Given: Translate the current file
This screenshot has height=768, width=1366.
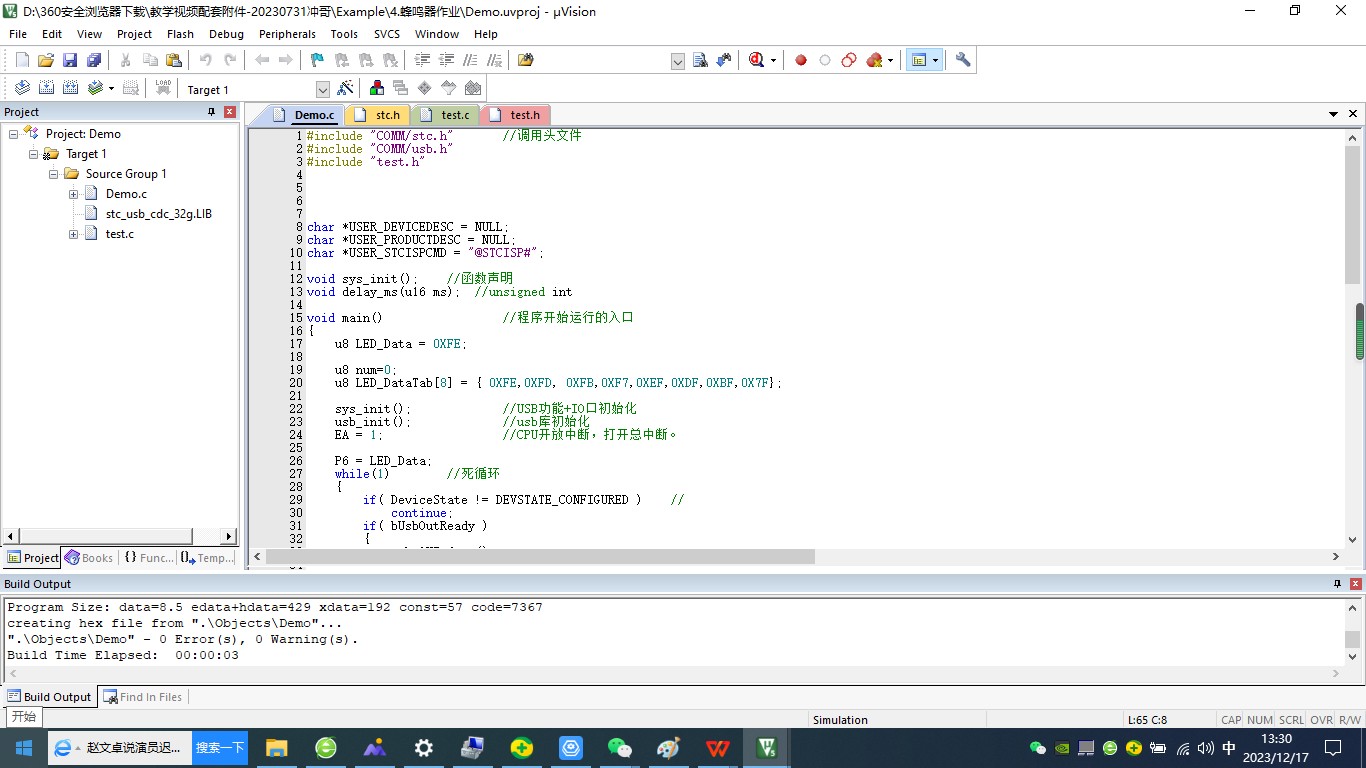Looking at the screenshot, I should pyautogui.click(x=22, y=88).
